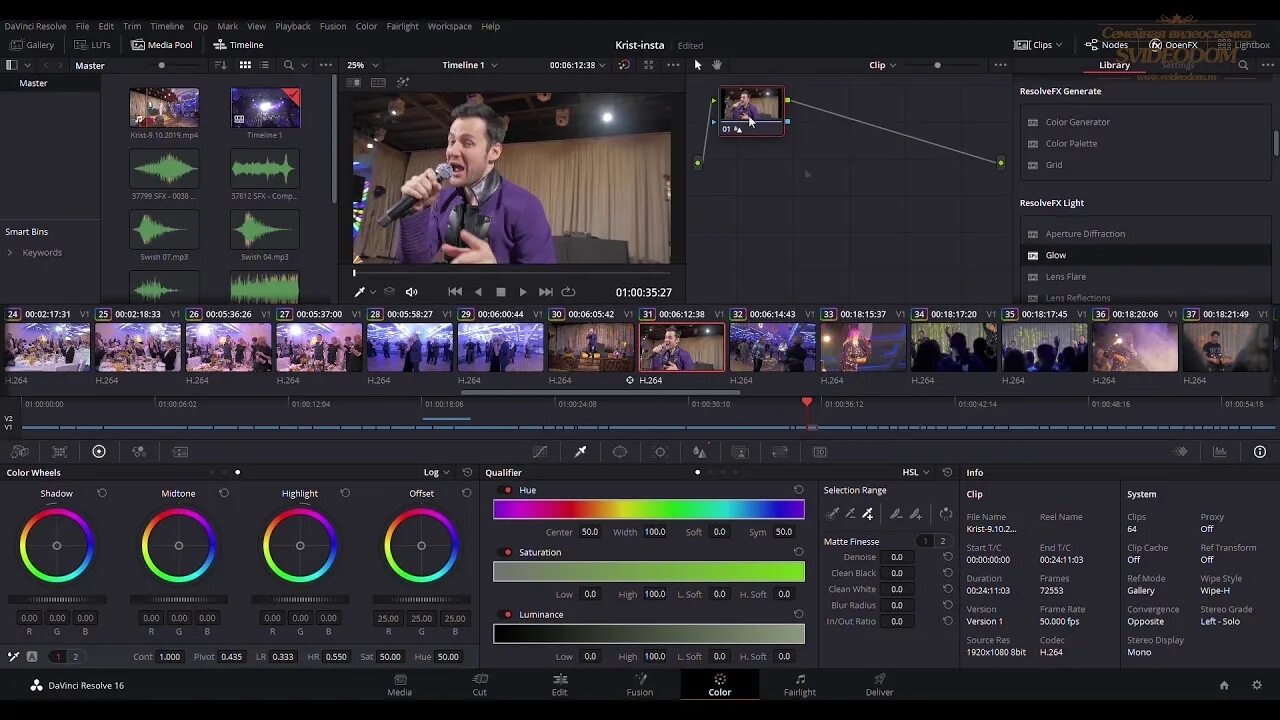Click the Offset color wheel center
1280x720 pixels.
pyautogui.click(x=421, y=546)
